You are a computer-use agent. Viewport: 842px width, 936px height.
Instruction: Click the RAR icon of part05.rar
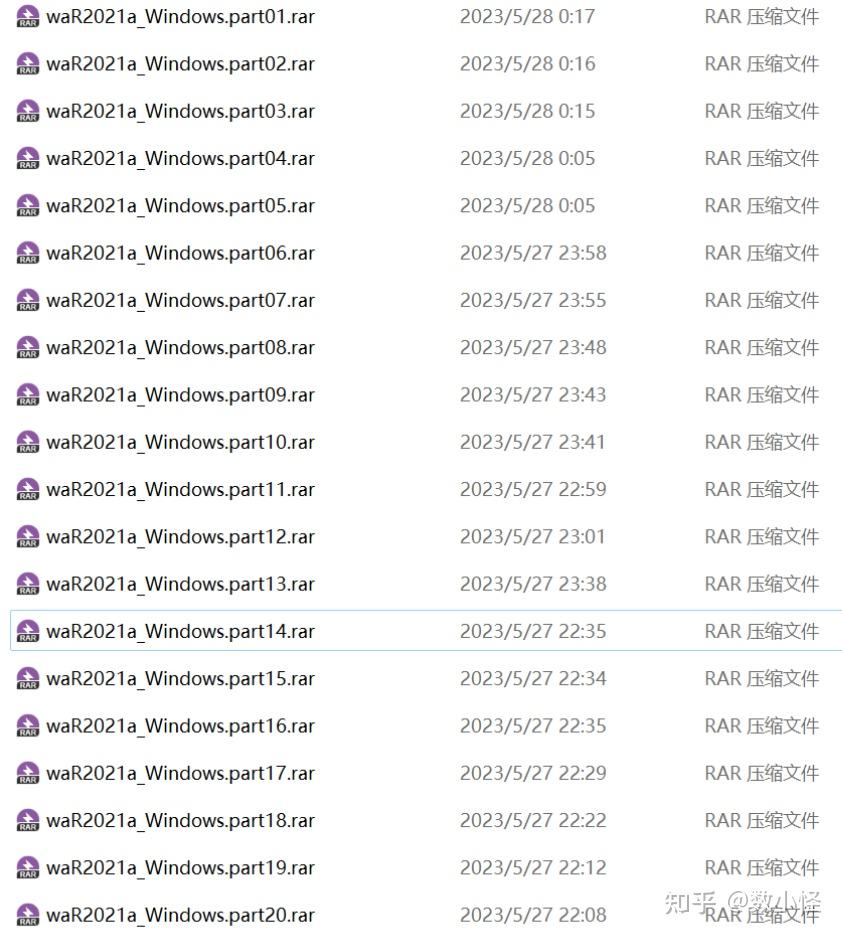(27, 205)
